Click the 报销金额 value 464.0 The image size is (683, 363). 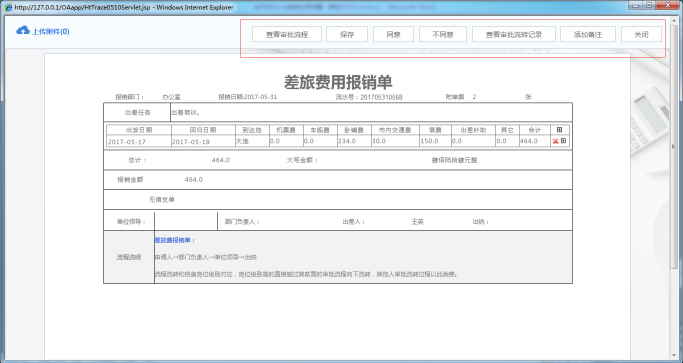193,180
